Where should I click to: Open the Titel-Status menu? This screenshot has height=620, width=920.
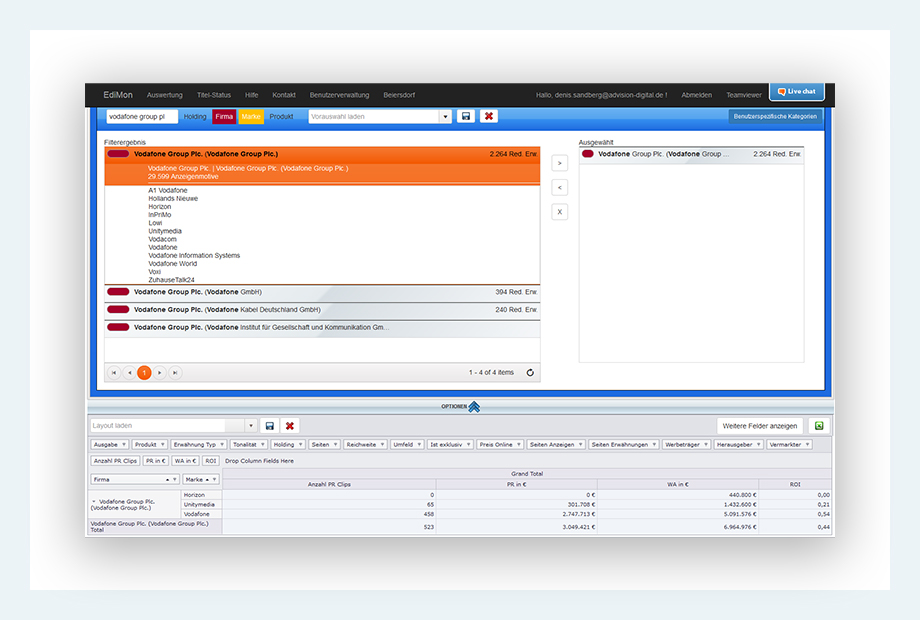pos(214,95)
